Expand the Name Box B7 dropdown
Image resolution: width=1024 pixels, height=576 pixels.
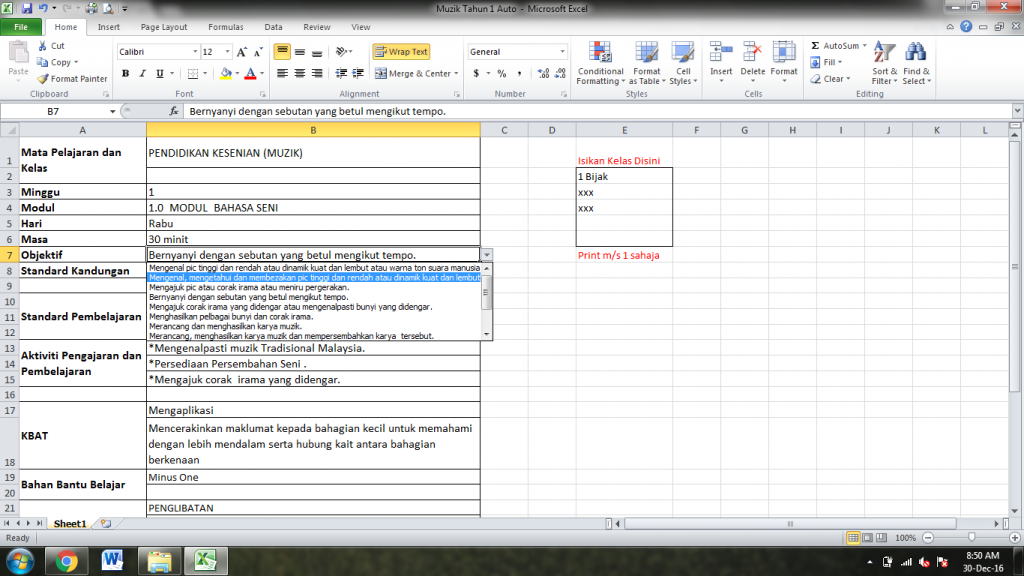tap(112, 112)
